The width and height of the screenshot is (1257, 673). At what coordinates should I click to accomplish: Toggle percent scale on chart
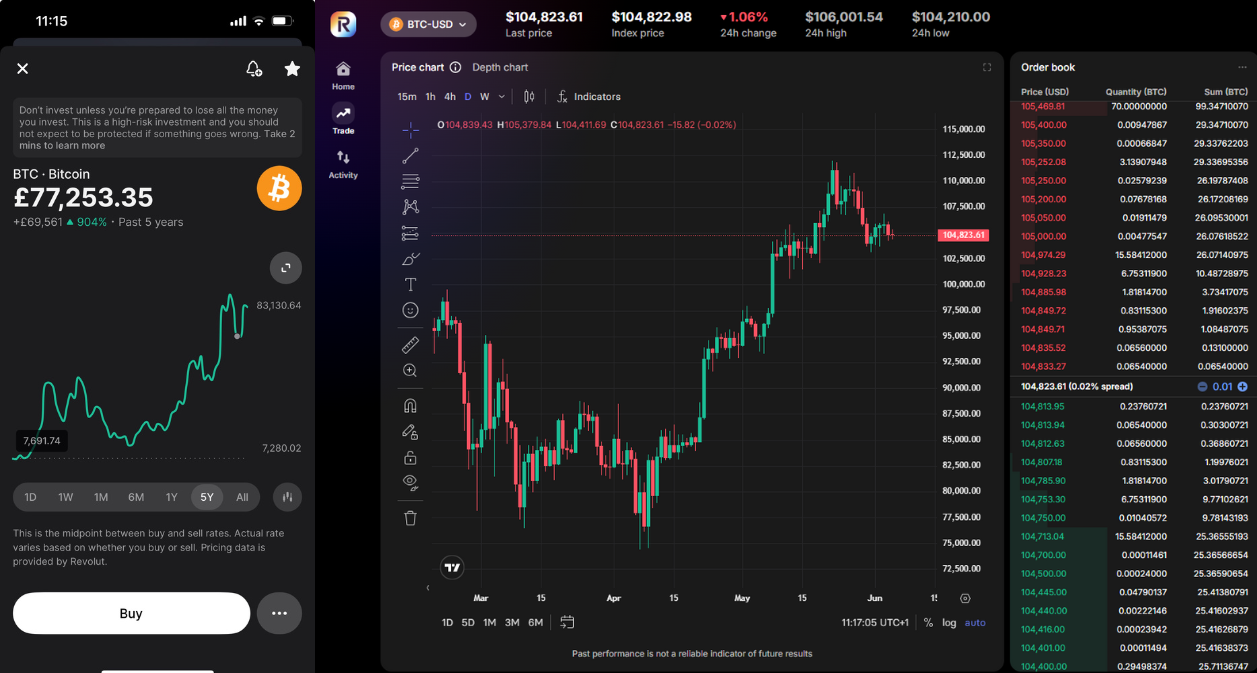(x=928, y=622)
